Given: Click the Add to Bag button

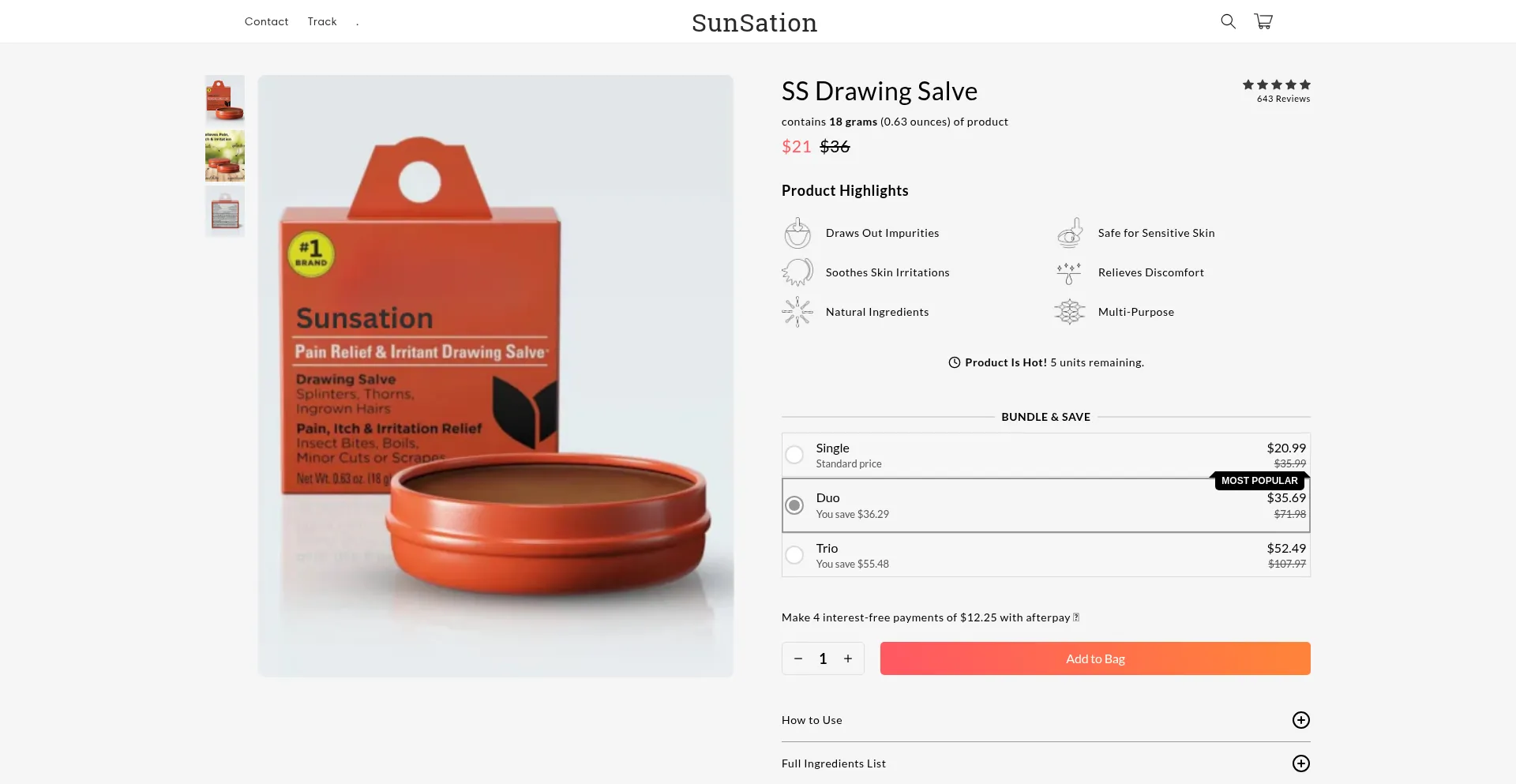Looking at the screenshot, I should click(1095, 658).
